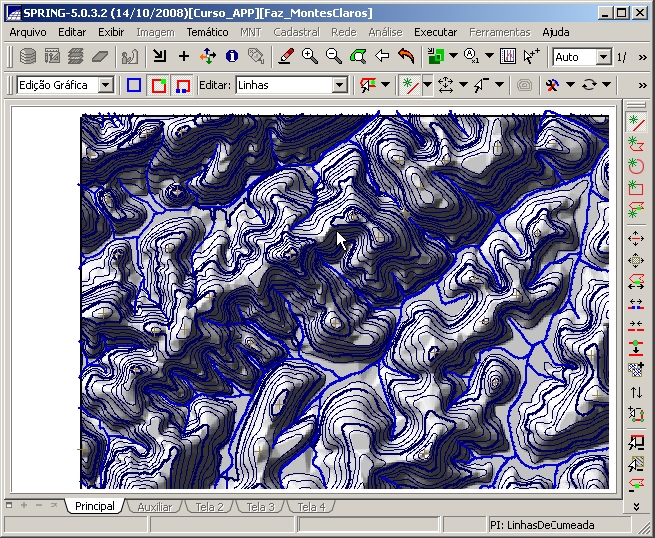
Task: Open the Executar menu
Action: tap(435, 32)
